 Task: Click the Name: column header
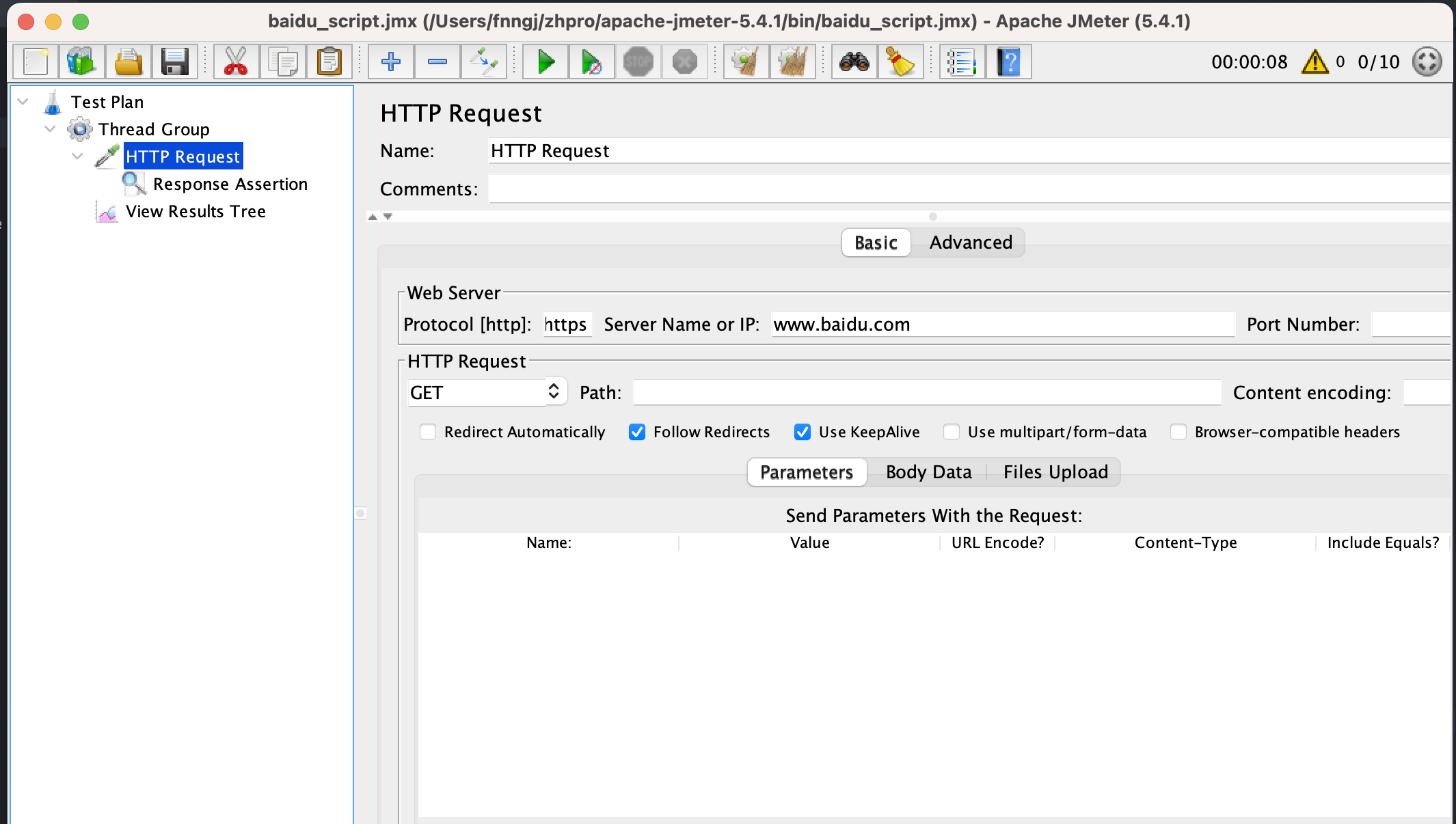point(549,543)
